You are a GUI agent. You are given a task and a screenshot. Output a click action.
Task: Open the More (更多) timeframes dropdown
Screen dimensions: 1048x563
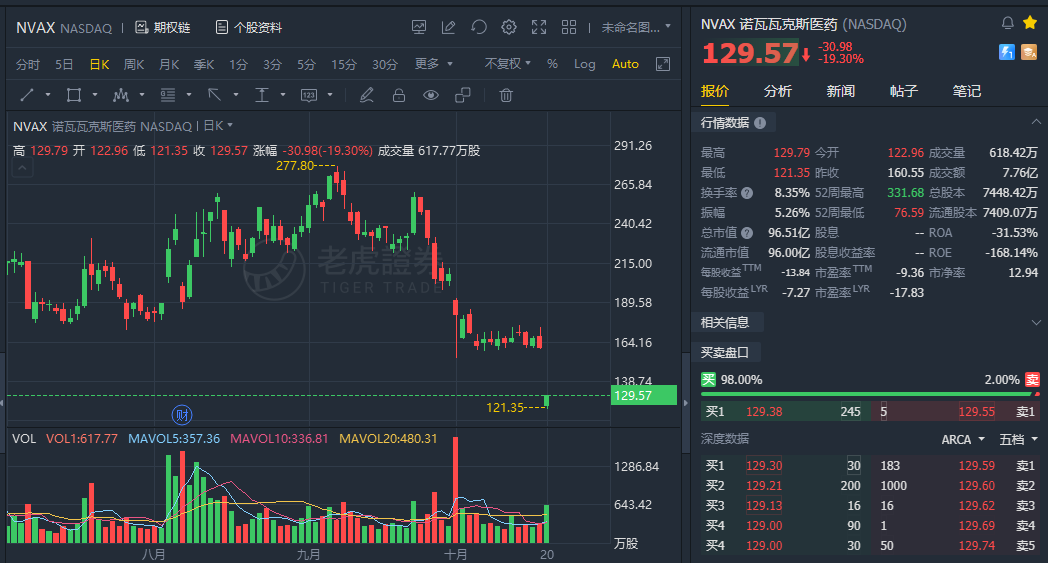[x=434, y=64]
